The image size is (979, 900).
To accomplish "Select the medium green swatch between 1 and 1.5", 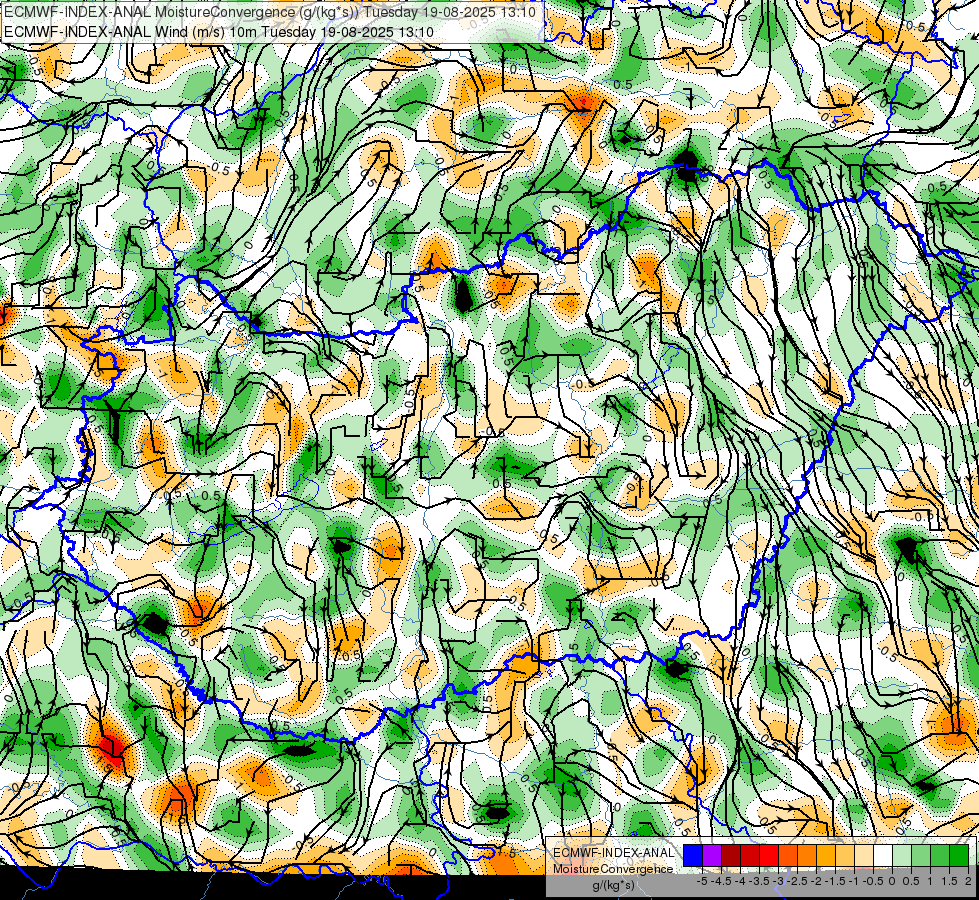I will tap(940, 855).
